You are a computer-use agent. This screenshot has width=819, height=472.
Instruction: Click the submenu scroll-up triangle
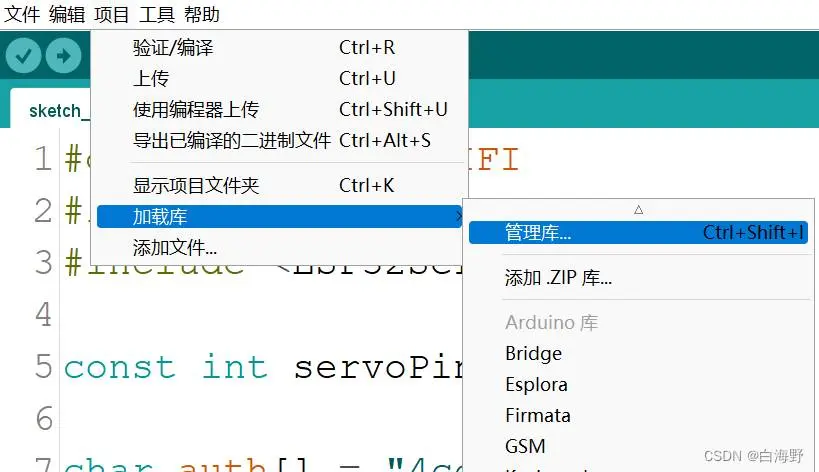(x=638, y=210)
